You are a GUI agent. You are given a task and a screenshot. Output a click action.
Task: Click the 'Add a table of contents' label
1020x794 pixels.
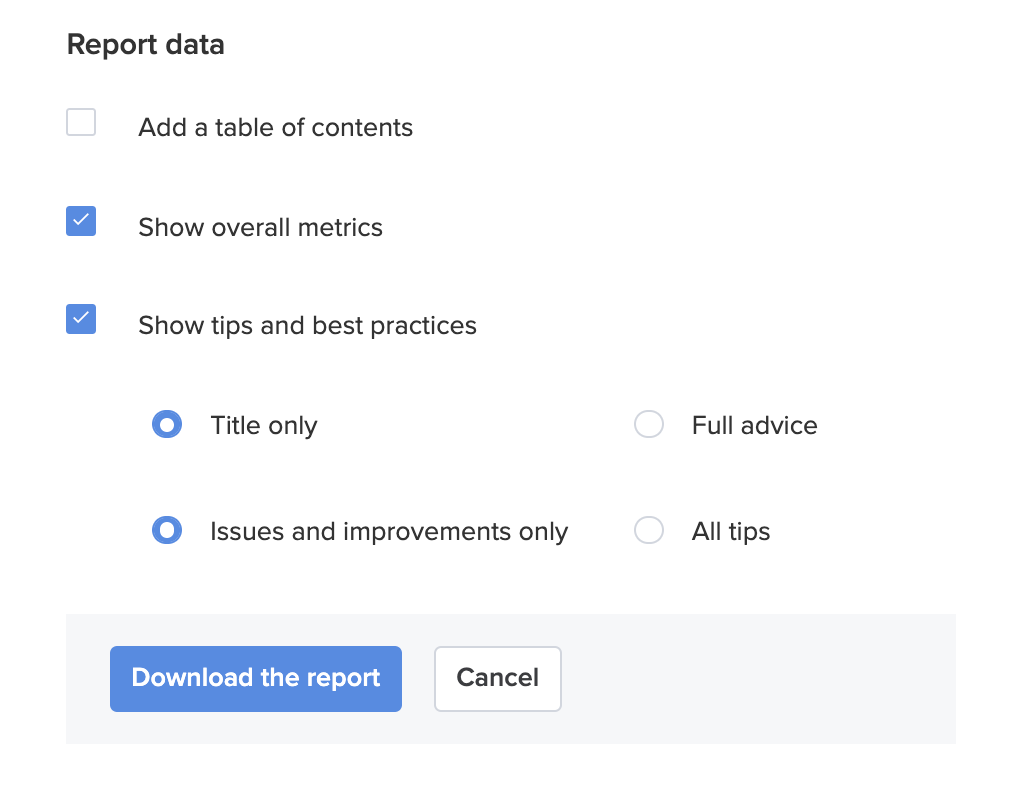[275, 127]
